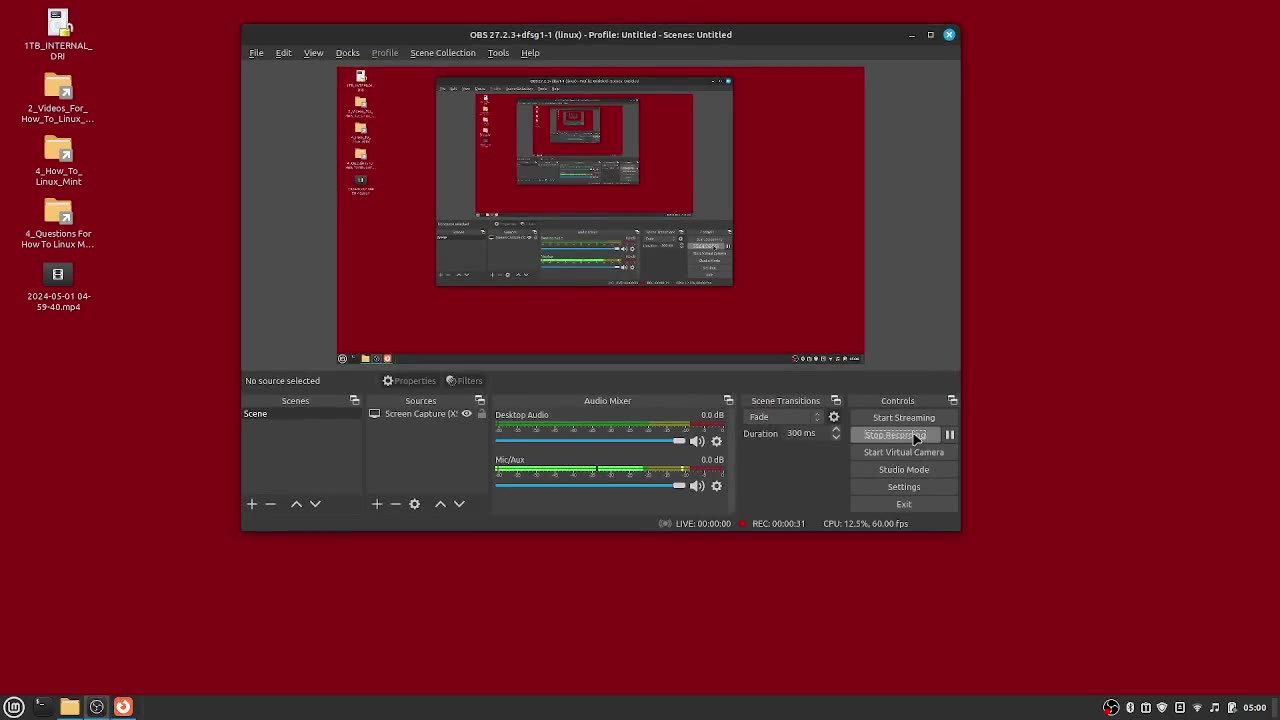Open OBS Settings button
This screenshot has height=720, width=1280.
(904, 487)
